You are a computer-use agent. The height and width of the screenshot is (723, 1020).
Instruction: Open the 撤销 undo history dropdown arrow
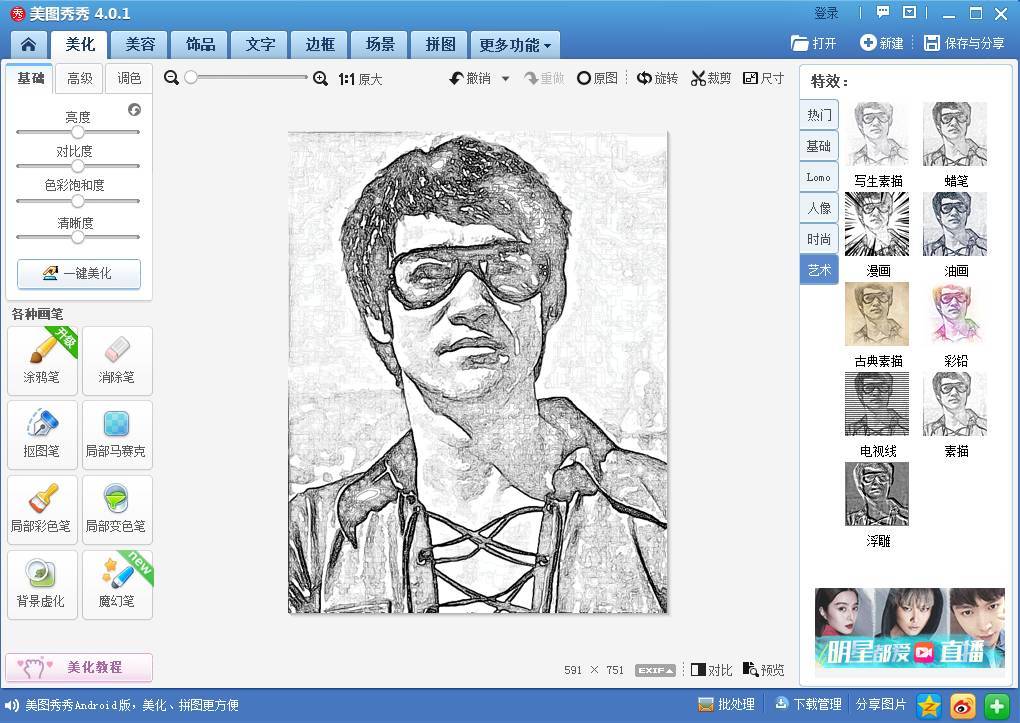coord(505,78)
